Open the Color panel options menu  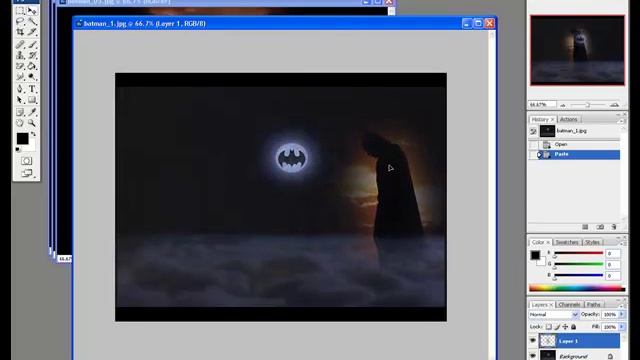coord(622,243)
